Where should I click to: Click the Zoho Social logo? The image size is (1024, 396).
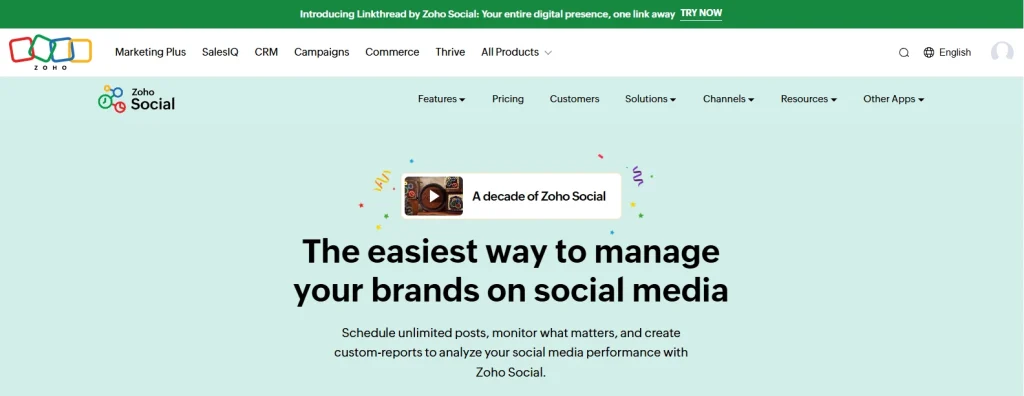(x=136, y=99)
